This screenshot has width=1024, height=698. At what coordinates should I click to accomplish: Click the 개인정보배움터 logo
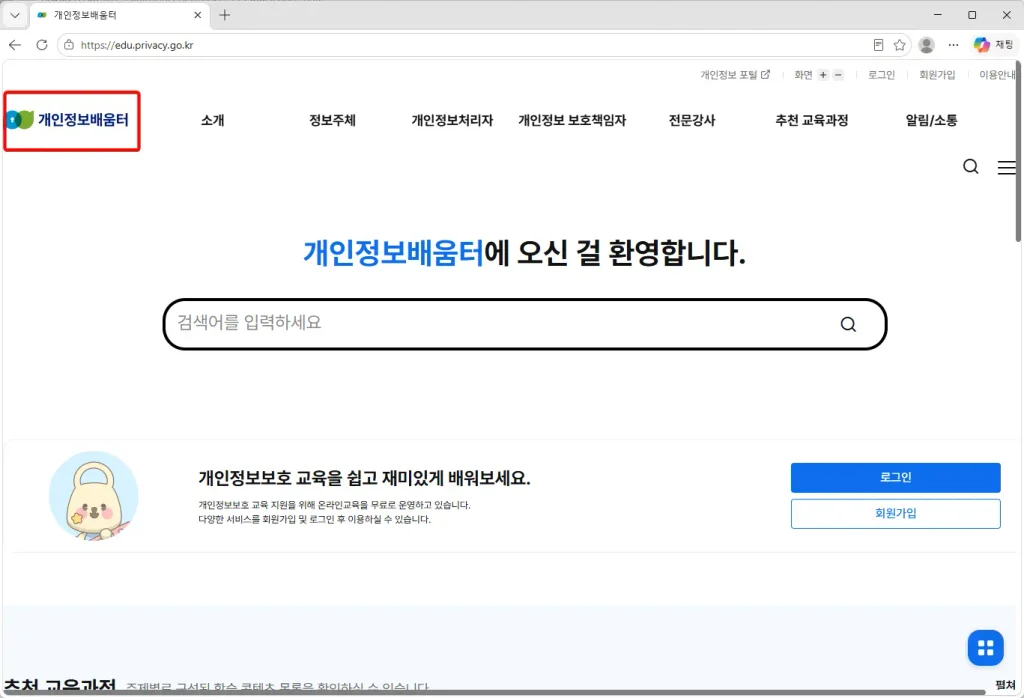pyautogui.click(x=68, y=120)
